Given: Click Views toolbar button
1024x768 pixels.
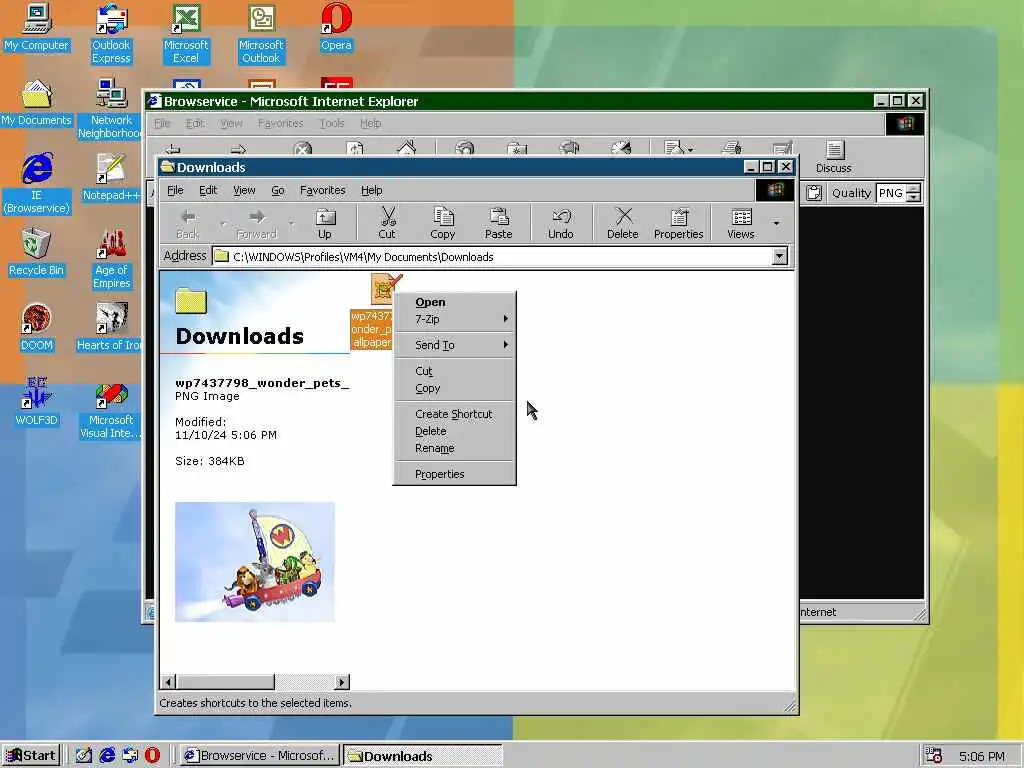Looking at the screenshot, I should click(741, 223).
